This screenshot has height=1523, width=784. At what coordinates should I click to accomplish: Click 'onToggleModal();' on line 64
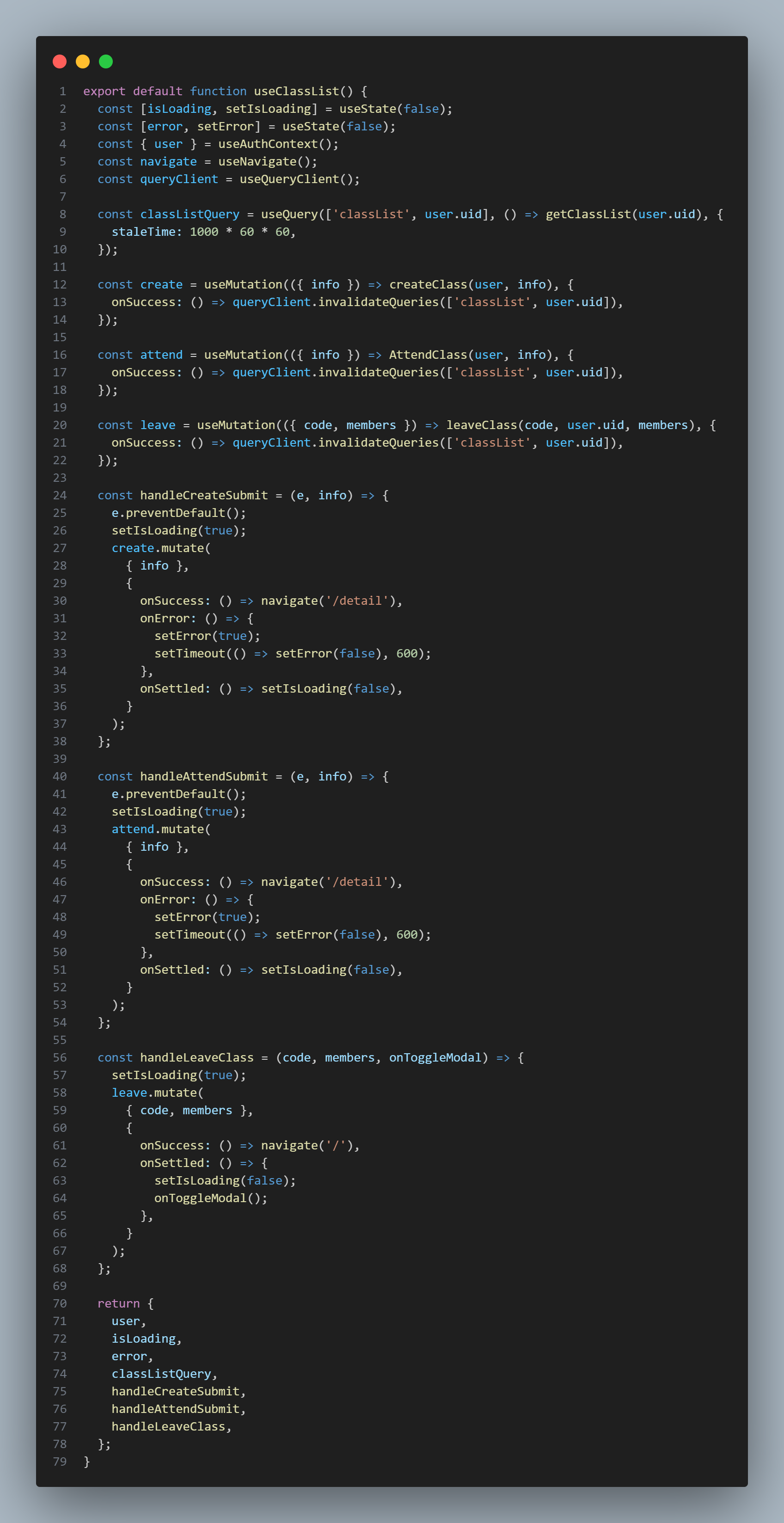click(211, 1198)
